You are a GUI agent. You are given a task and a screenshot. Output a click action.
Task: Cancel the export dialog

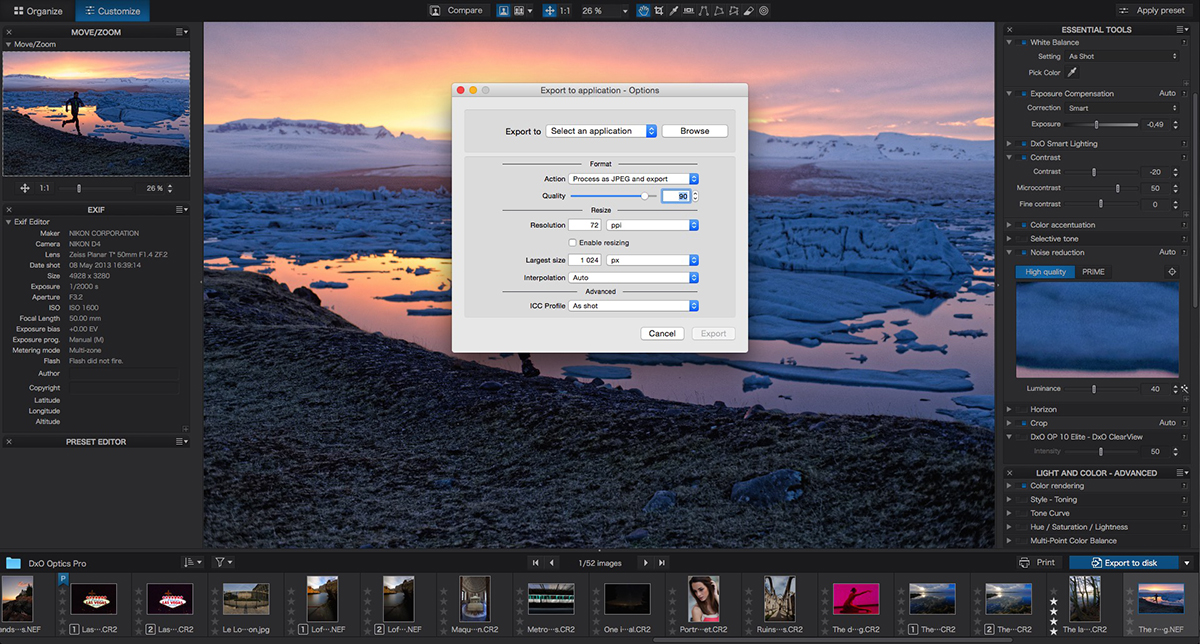662,333
